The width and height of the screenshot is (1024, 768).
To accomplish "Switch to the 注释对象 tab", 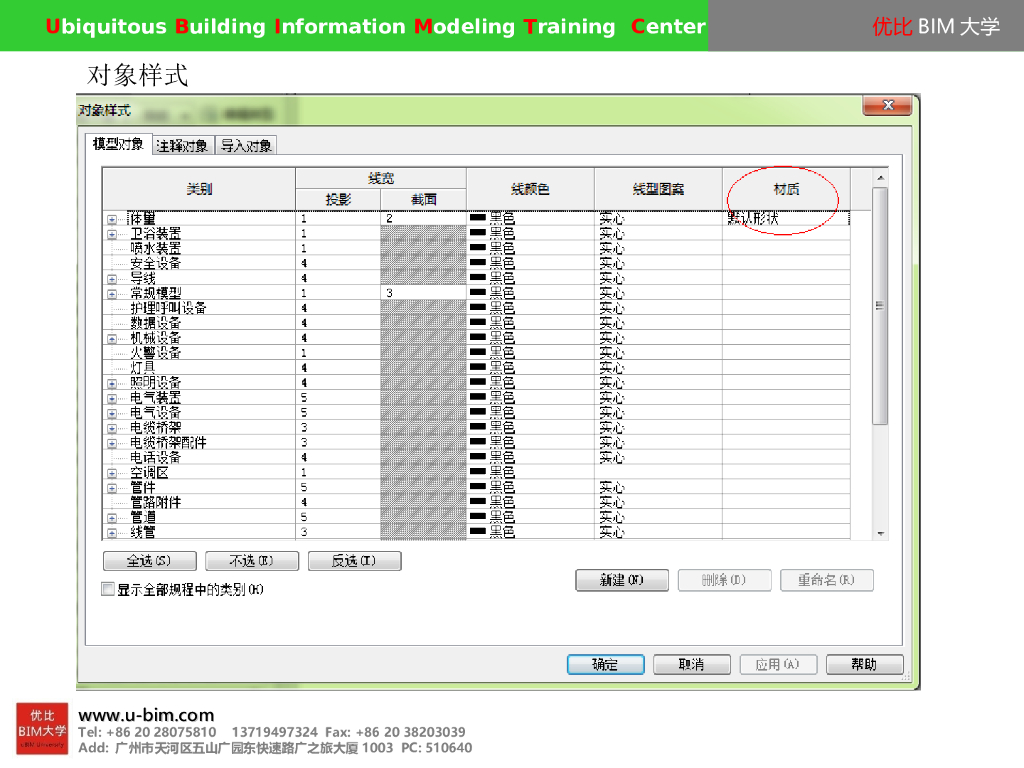I will coord(183,146).
